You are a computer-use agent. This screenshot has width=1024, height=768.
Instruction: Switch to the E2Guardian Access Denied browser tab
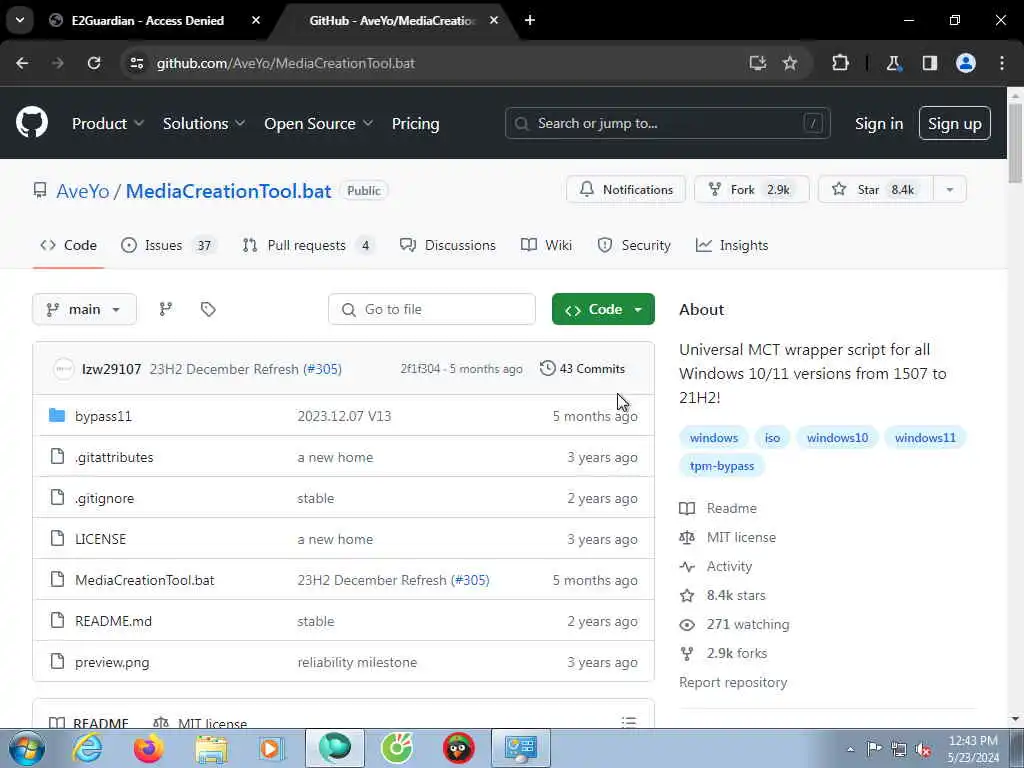[x=147, y=20]
